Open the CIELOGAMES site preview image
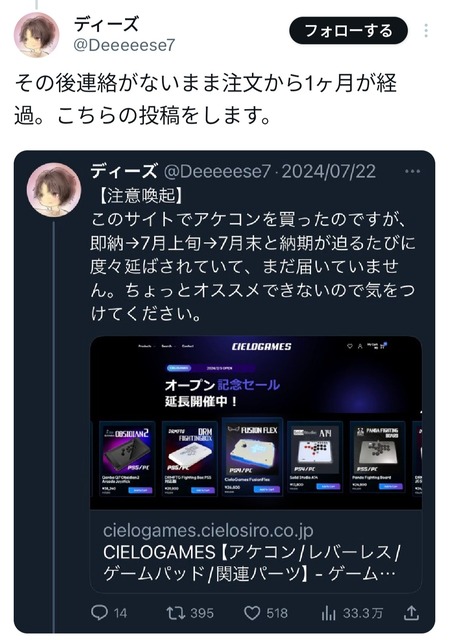This screenshot has height=640, width=449. coord(256,422)
